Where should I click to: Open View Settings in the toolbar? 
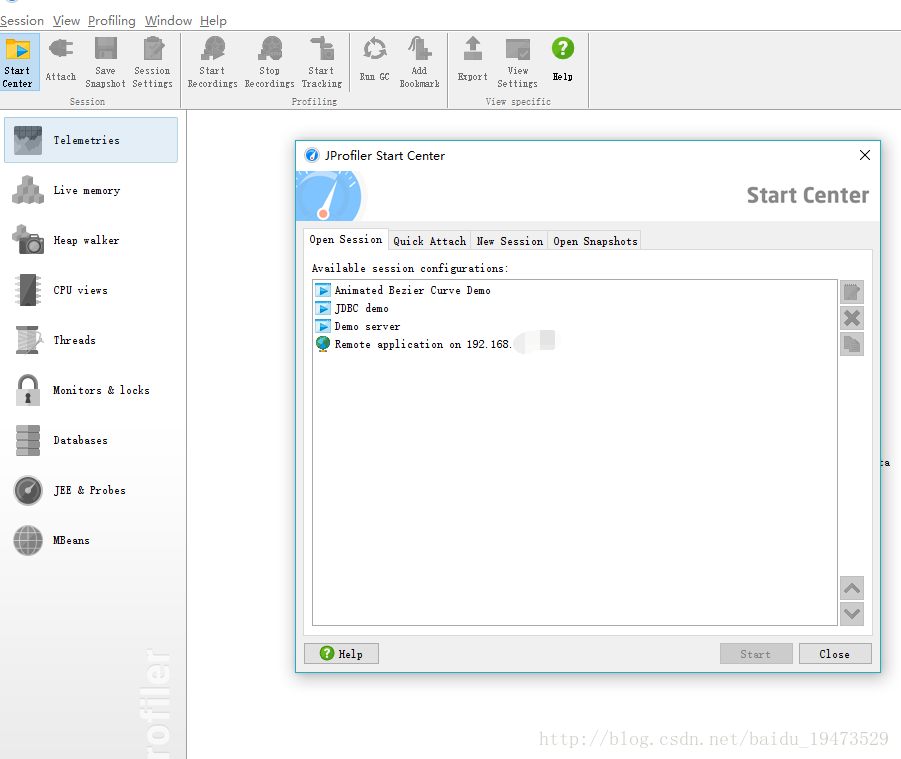(518, 62)
